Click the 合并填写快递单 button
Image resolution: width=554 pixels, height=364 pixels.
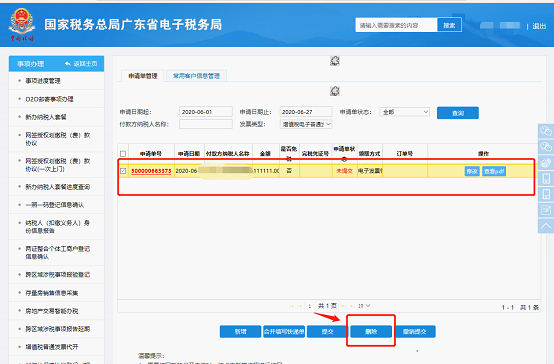tap(284, 331)
